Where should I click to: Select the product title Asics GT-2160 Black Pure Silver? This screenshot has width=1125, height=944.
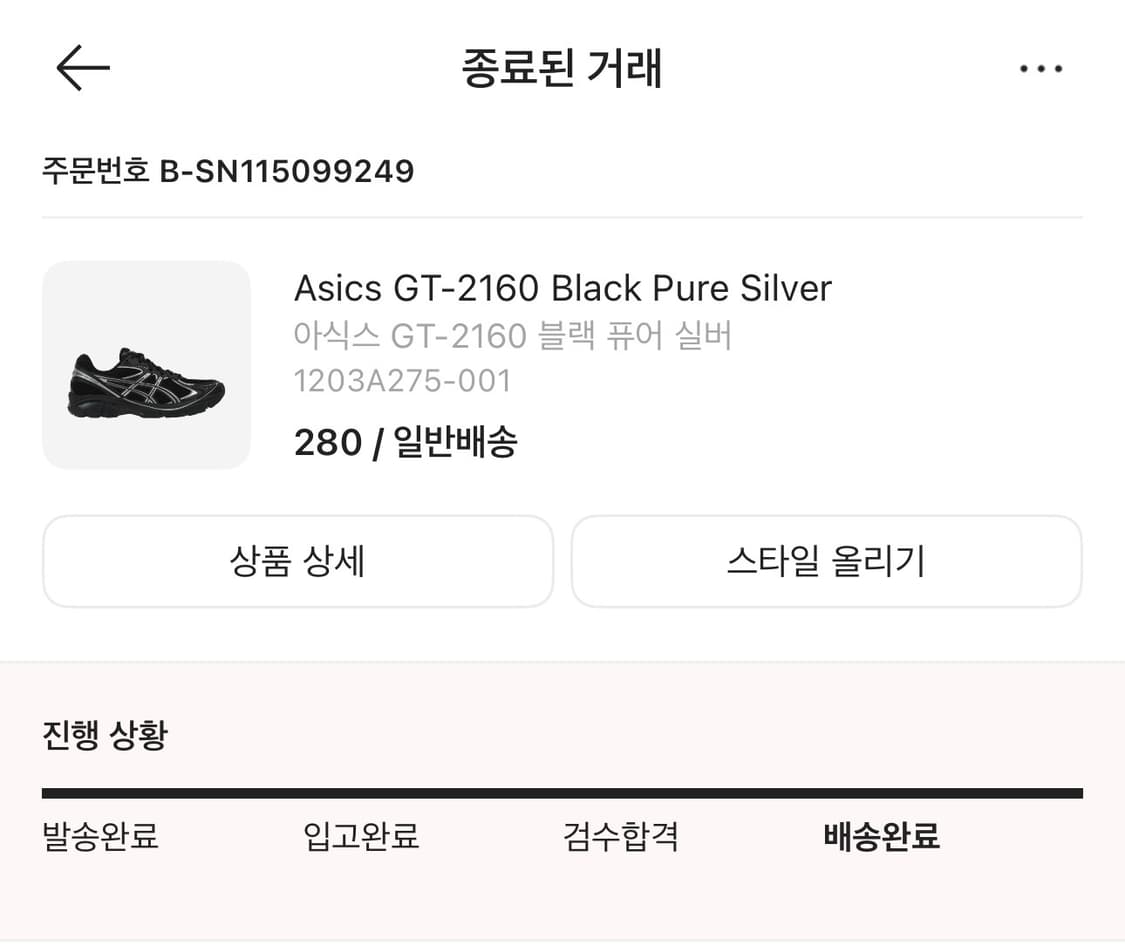pos(562,288)
